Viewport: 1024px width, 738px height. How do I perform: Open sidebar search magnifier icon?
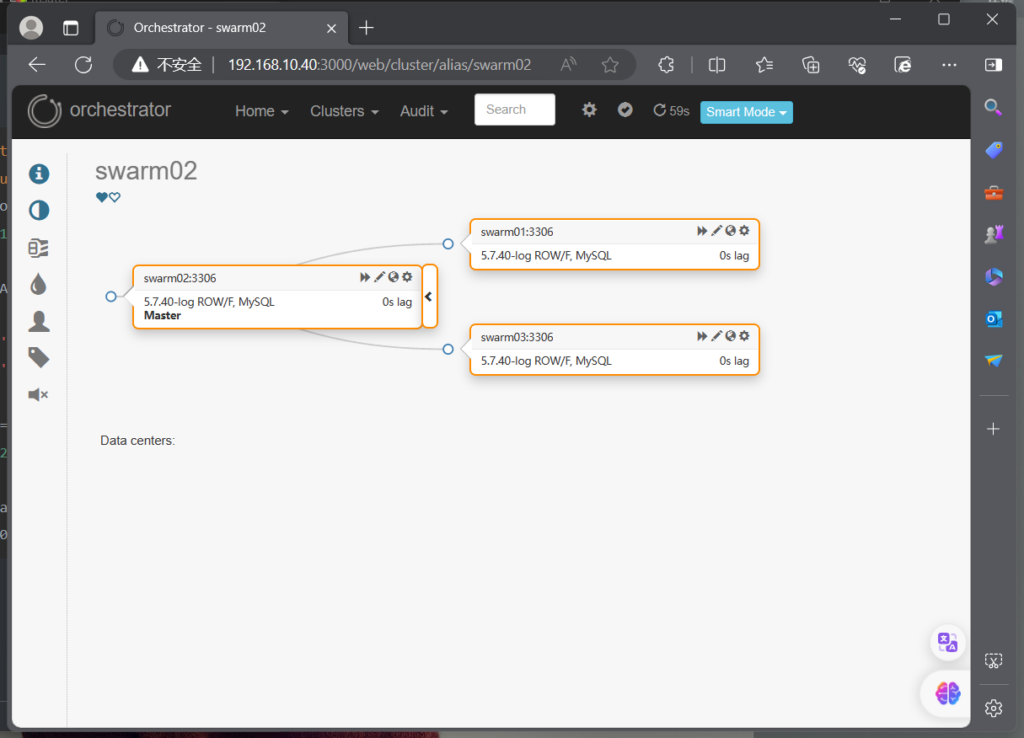993,107
